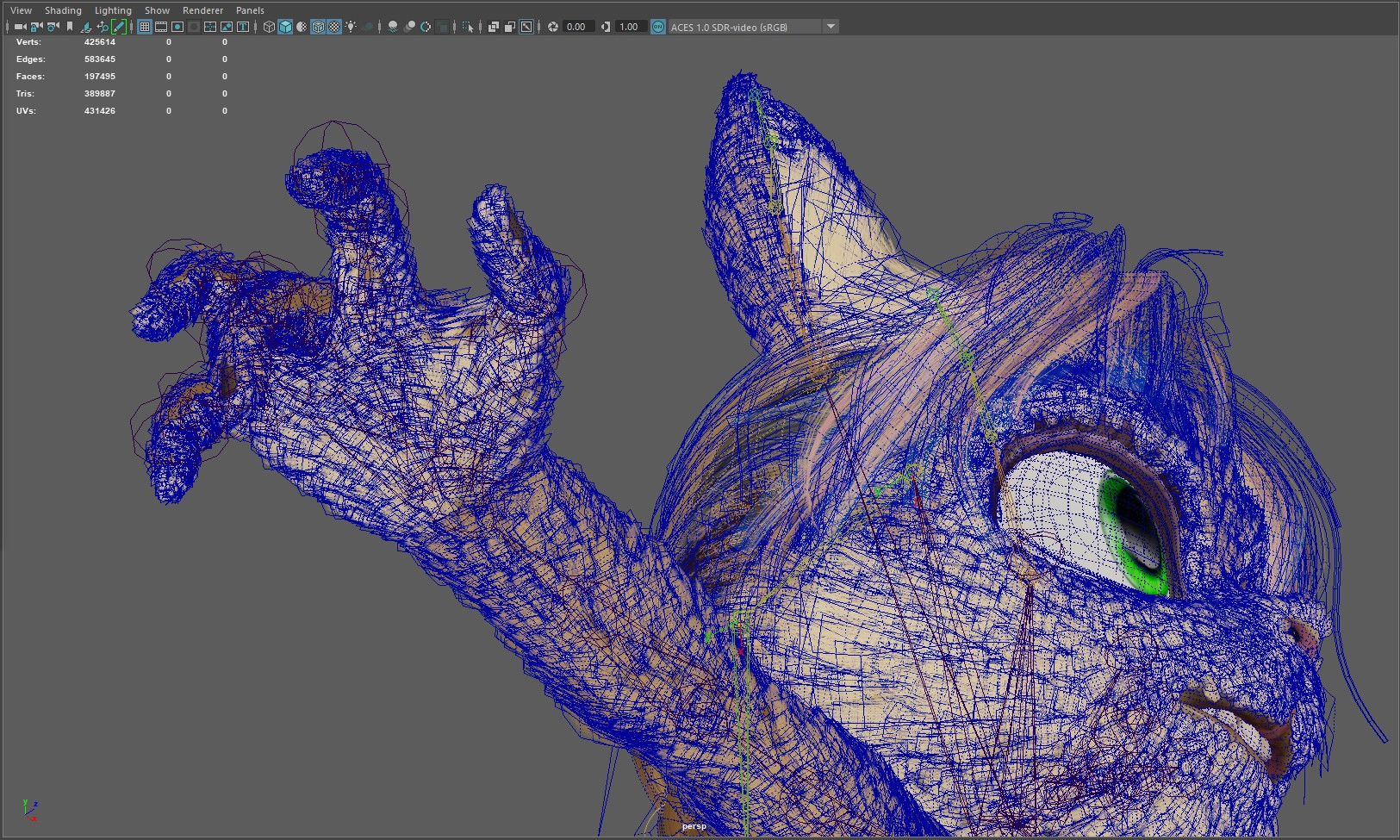Click the Image Plane icon
The width and height of the screenshot is (1400, 840).
click(x=86, y=27)
